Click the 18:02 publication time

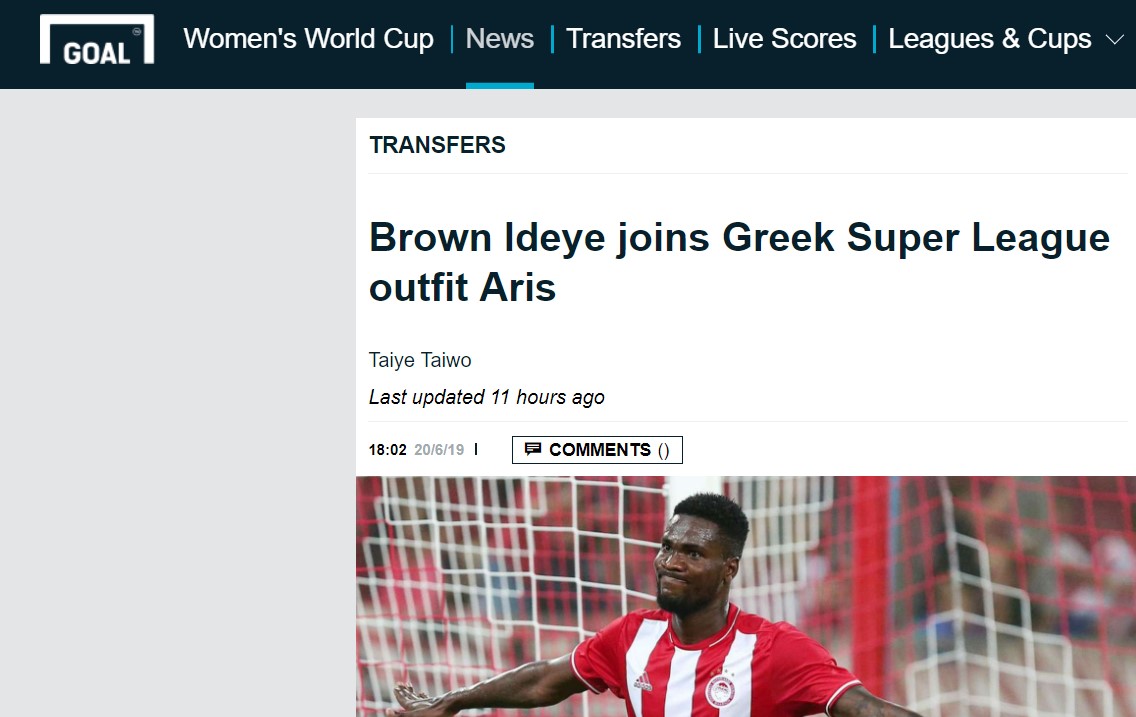point(388,450)
